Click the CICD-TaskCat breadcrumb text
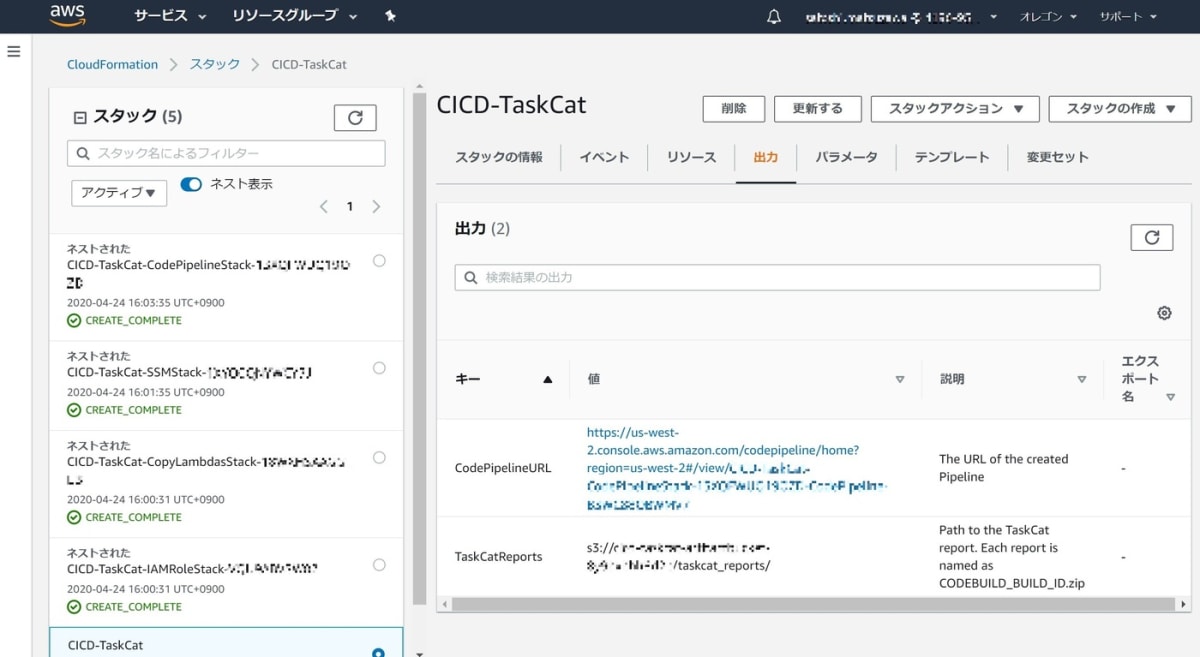1200x657 pixels. 309,64
